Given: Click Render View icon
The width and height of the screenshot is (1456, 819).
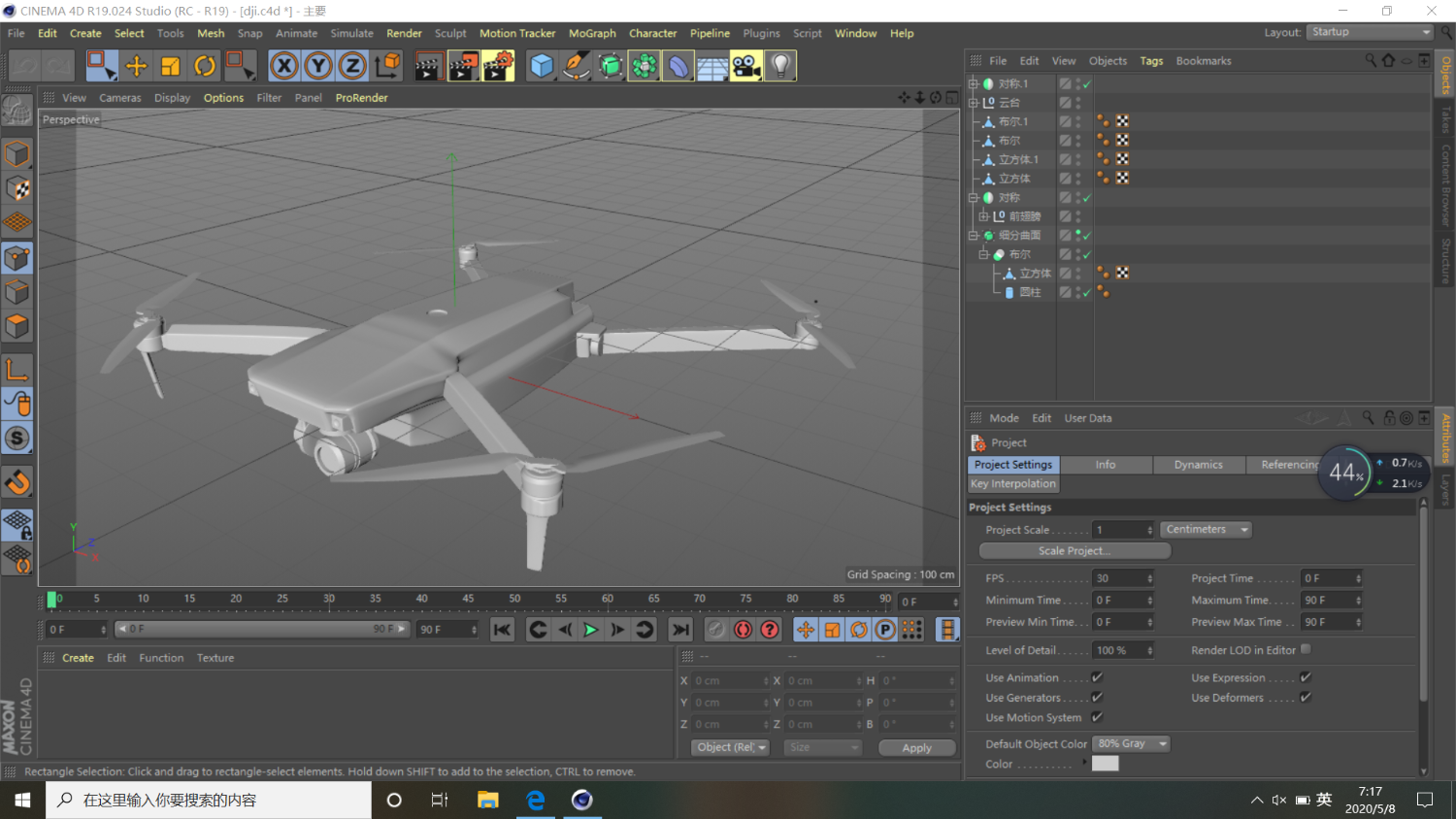Looking at the screenshot, I should pos(428,65).
